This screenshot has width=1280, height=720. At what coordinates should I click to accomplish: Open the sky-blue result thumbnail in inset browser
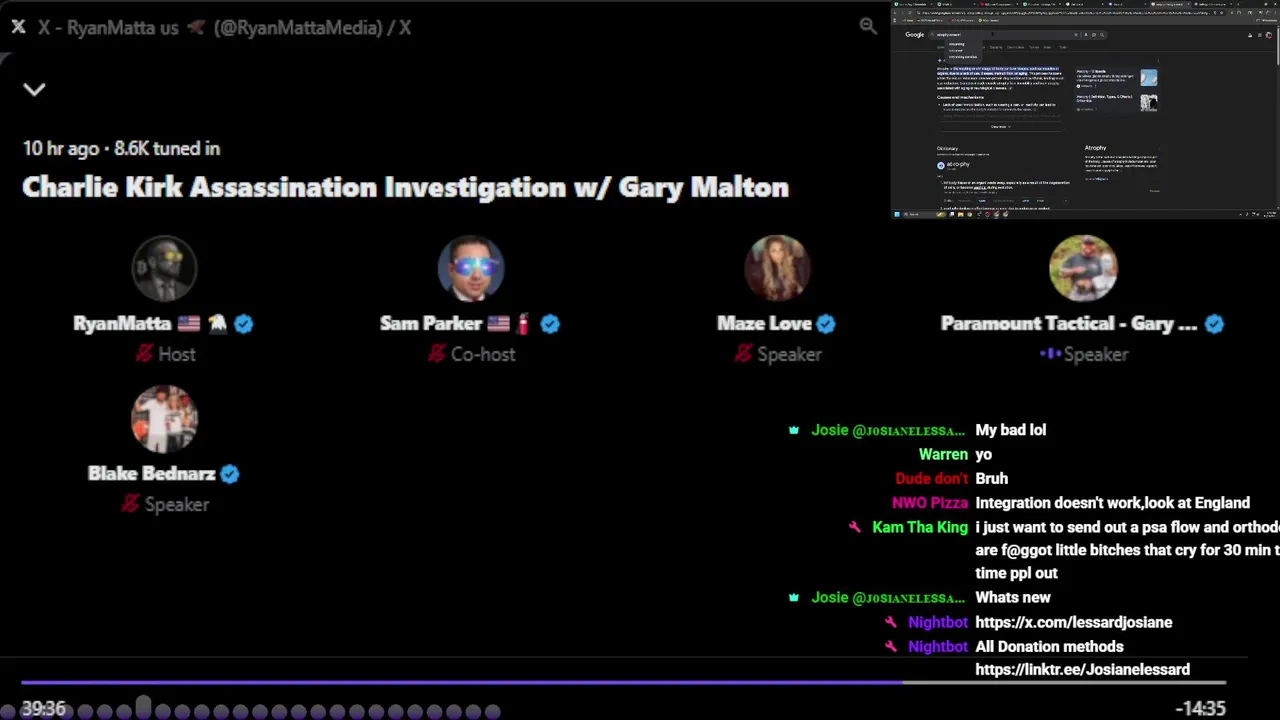click(x=1149, y=78)
